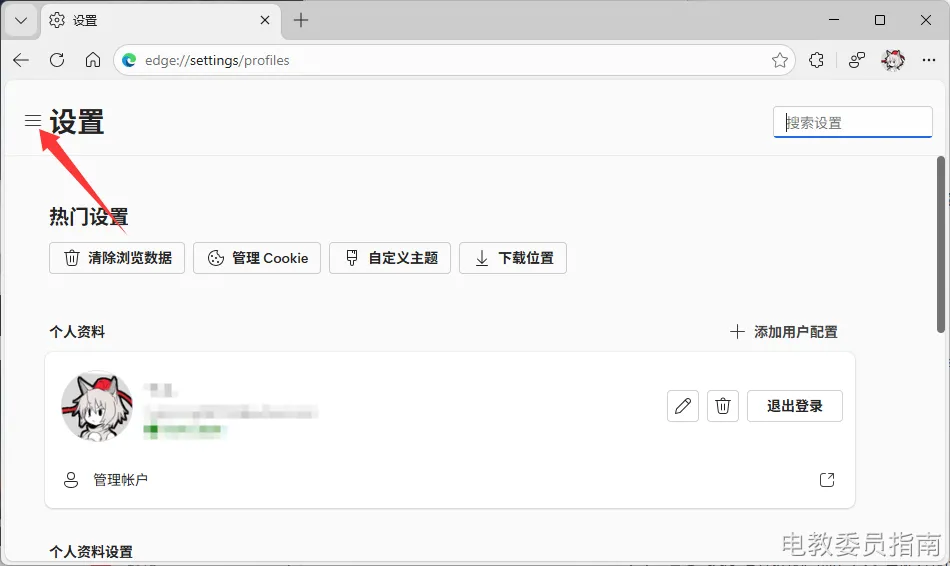
Task: Open external link icon for 管理帐户
Action: click(x=827, y=480)
